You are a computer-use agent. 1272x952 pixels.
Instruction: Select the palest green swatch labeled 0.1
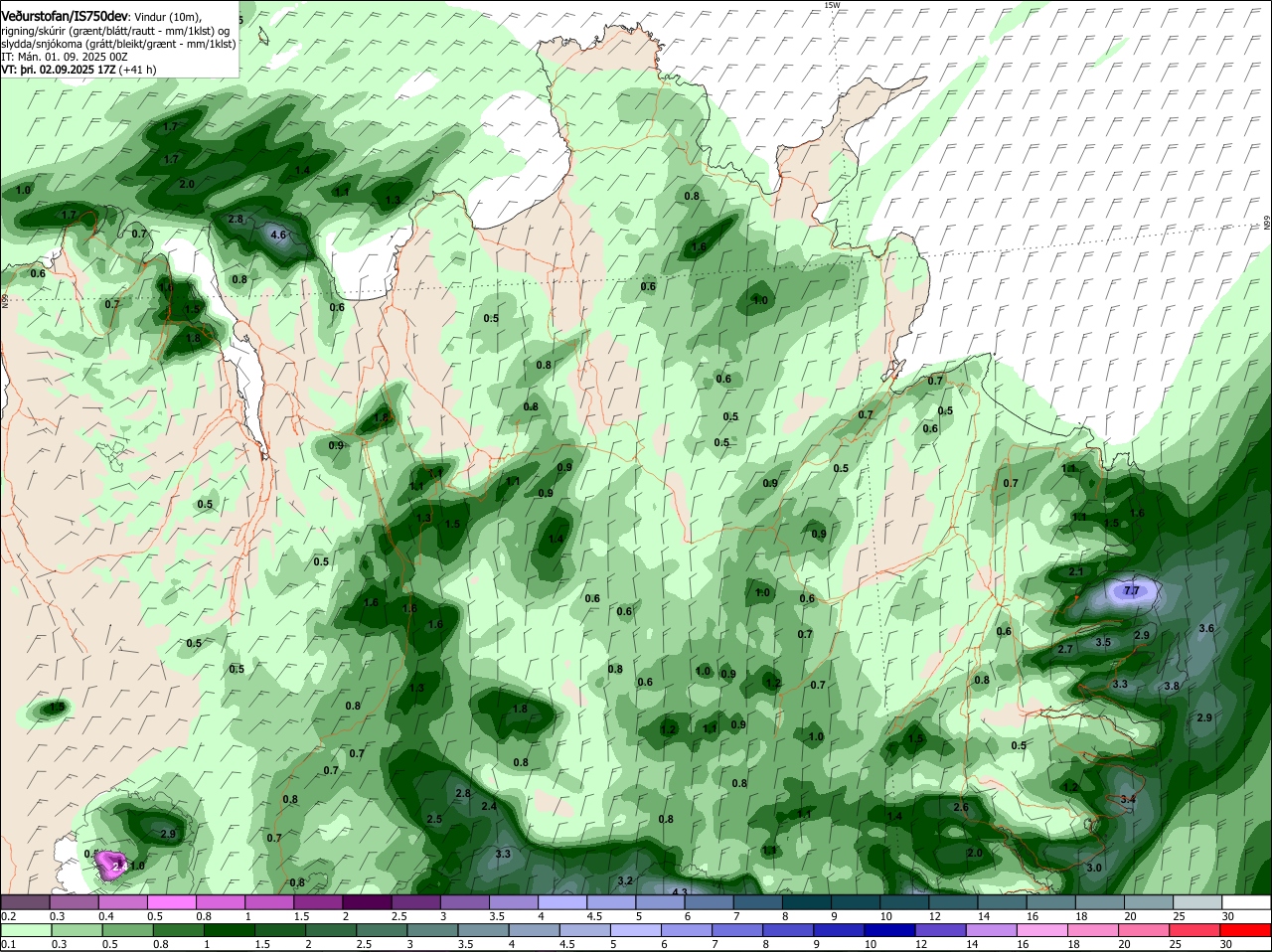[25, 930]
